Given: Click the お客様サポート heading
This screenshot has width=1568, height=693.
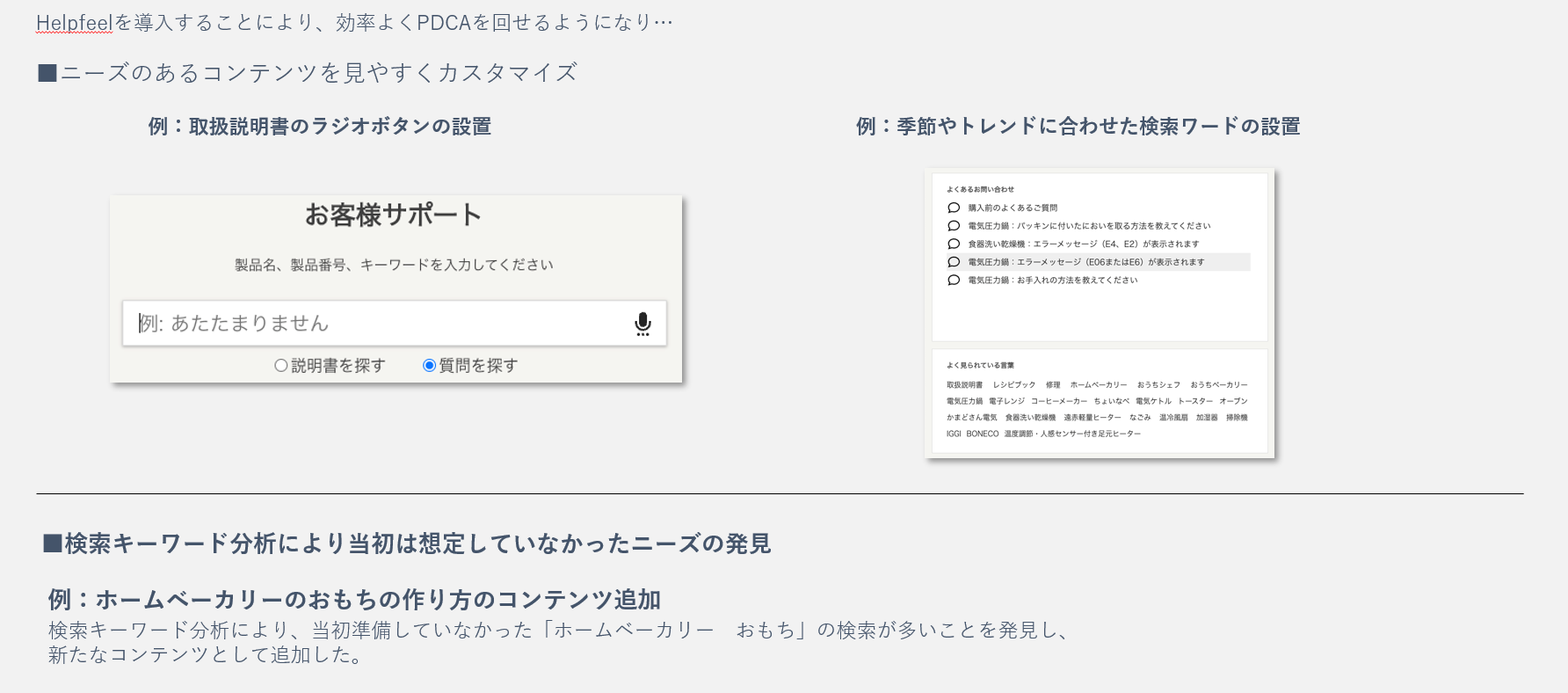Looking at the screenshot, I should (393, 215).
